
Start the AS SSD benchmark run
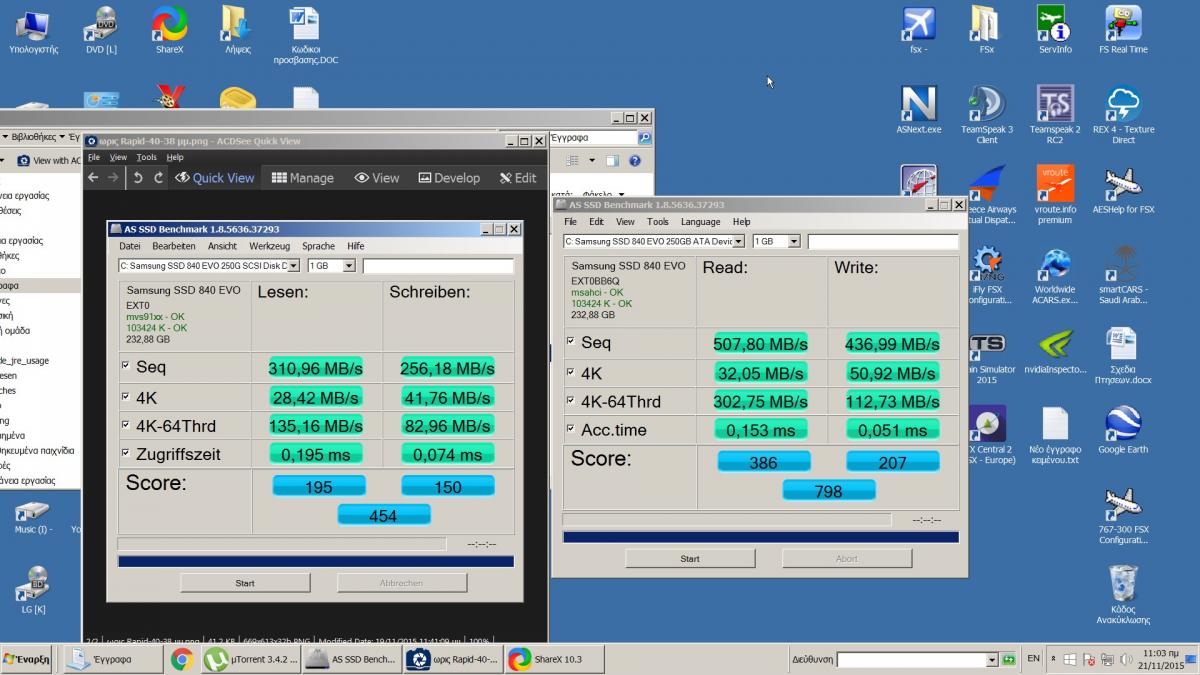(690, 559)
